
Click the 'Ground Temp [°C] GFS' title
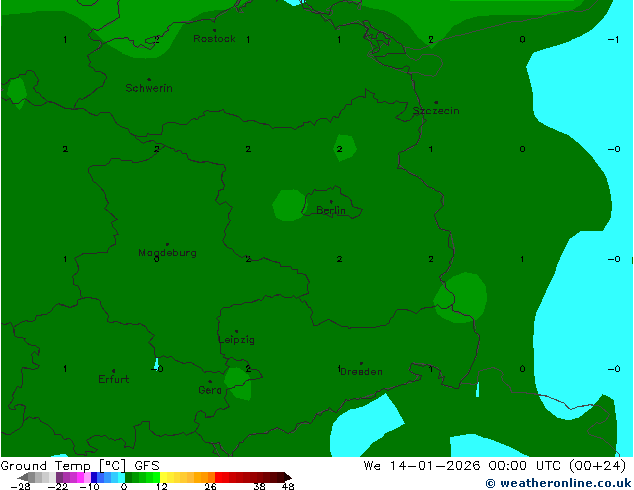click(x=80, y=466)
